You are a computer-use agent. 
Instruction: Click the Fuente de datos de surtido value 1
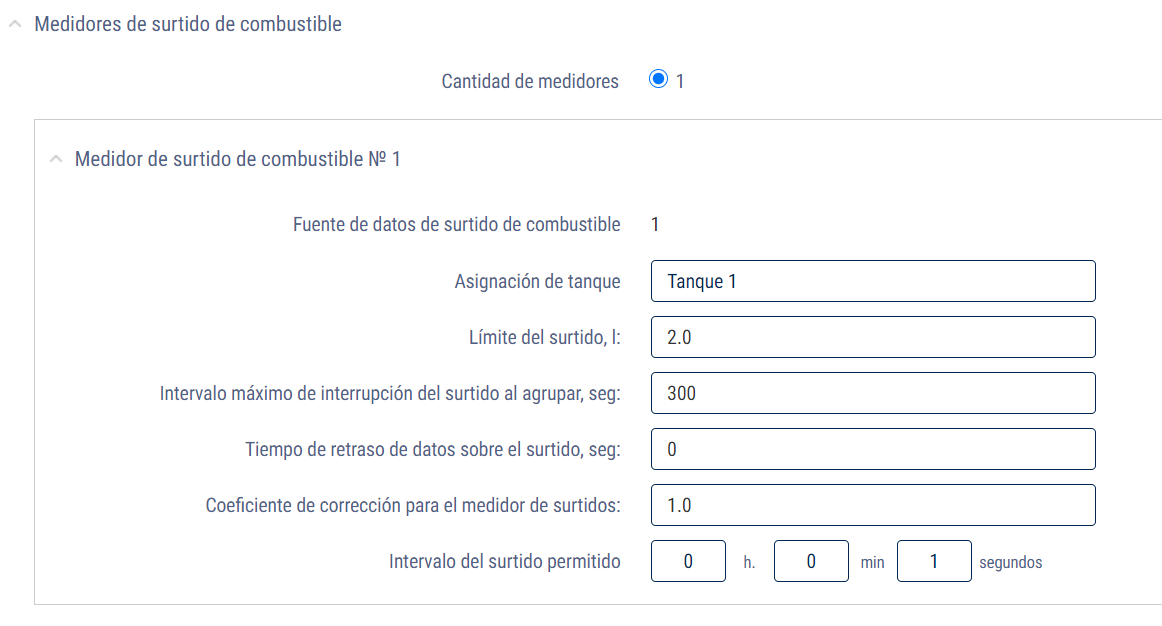click(x=655, y=224)
